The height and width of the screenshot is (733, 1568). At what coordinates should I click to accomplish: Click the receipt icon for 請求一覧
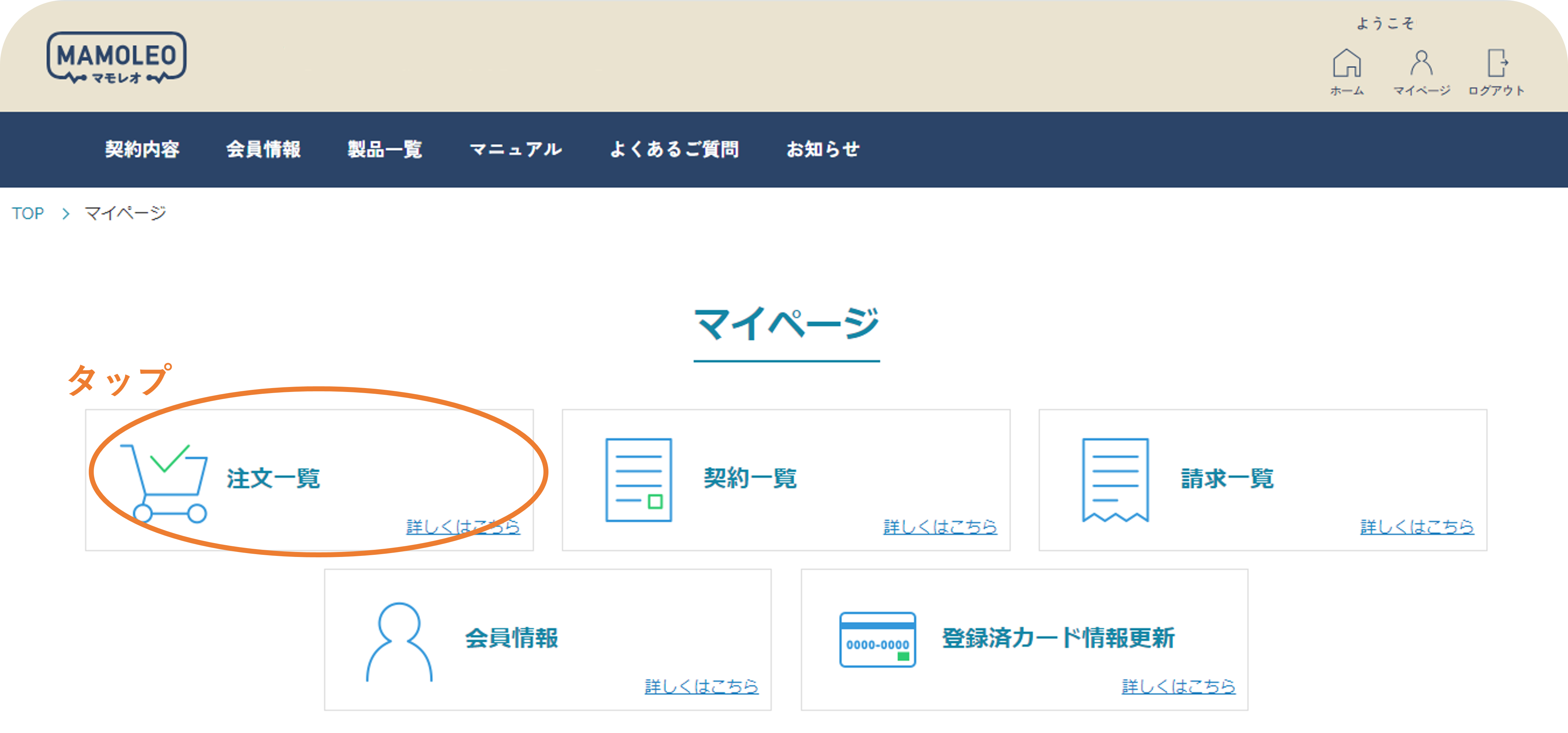point(1115,480)
